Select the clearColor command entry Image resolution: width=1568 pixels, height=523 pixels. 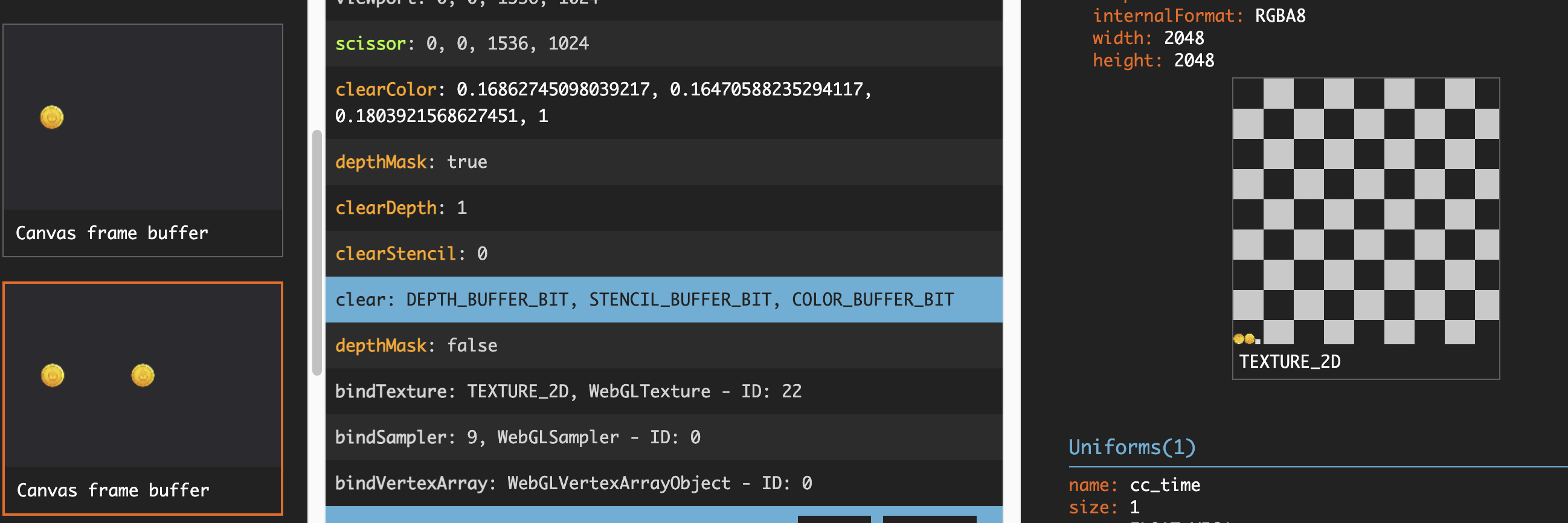coord(663,102)
